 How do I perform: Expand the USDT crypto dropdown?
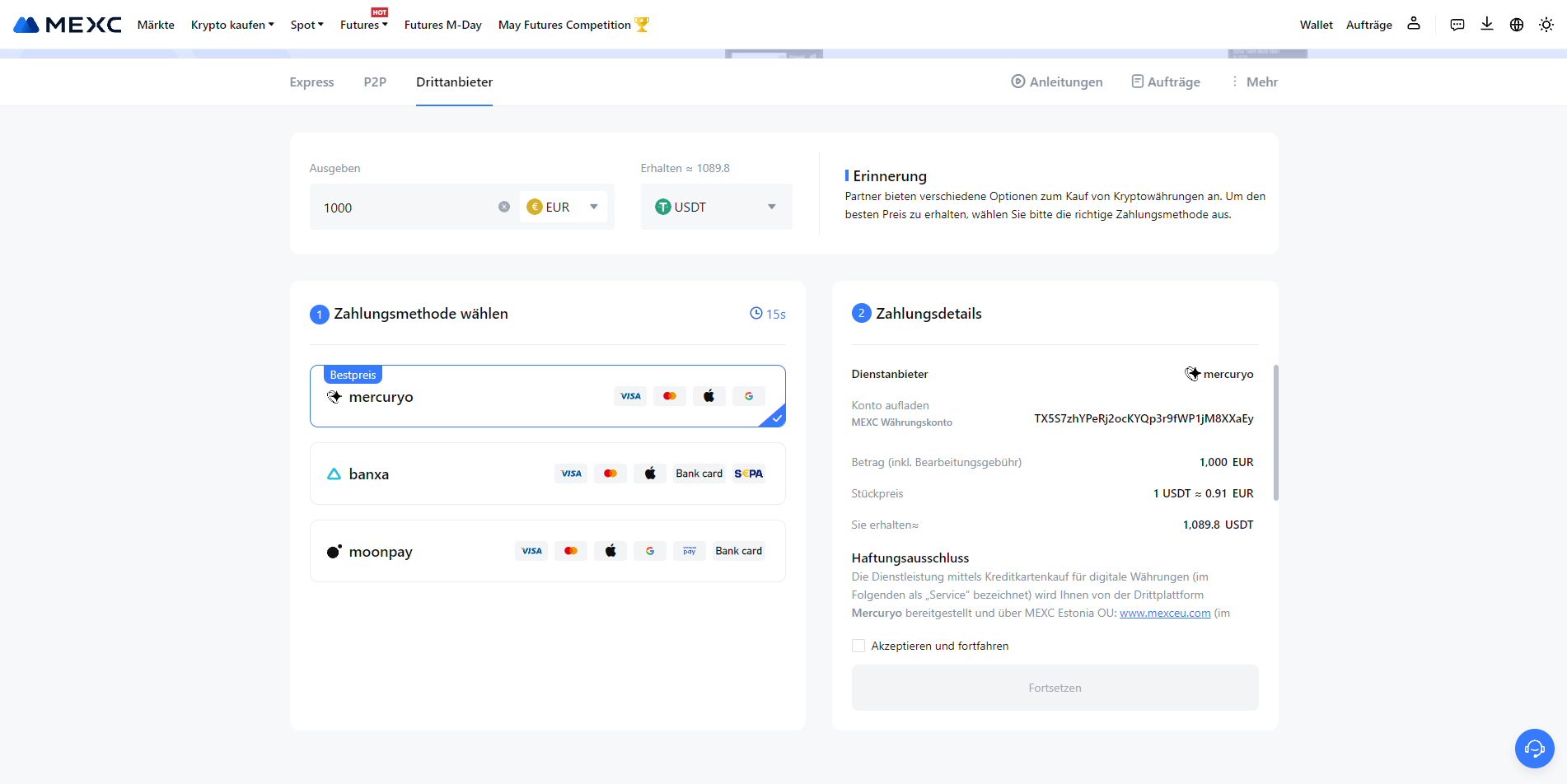tap(716, 207)
